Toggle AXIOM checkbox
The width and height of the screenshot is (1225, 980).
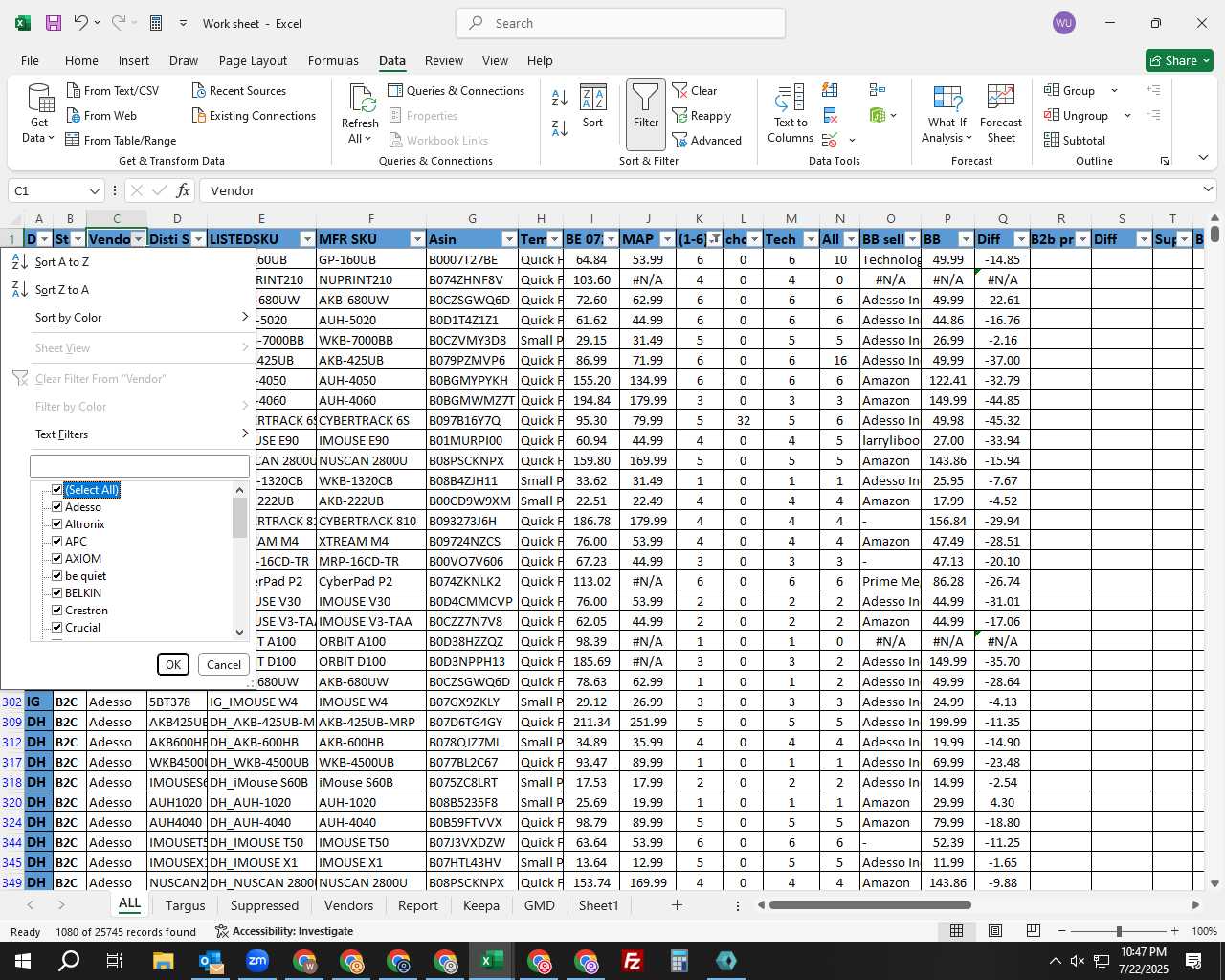57,559
